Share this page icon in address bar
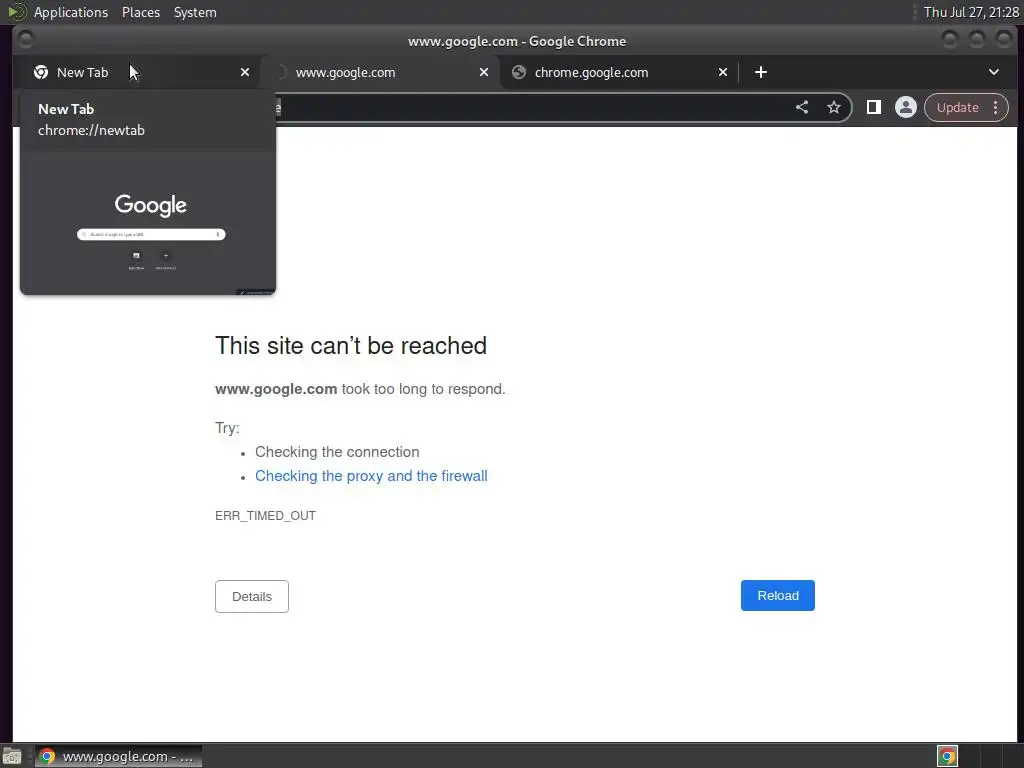Viewport: 1024px width, 768px height. [802, 108]
